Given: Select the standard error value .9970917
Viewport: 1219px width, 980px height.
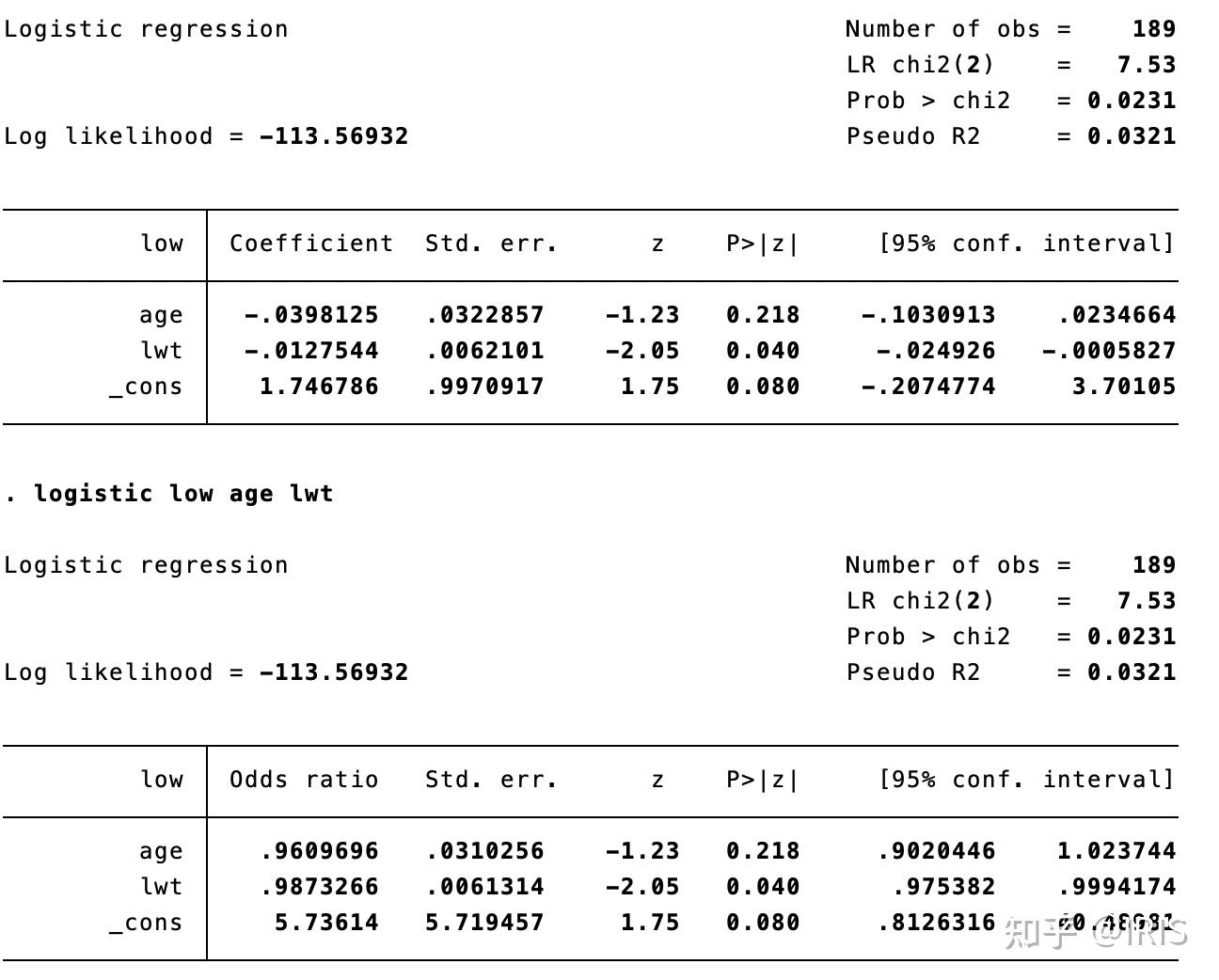Looking at the screenshot, I should coord(484,387).
